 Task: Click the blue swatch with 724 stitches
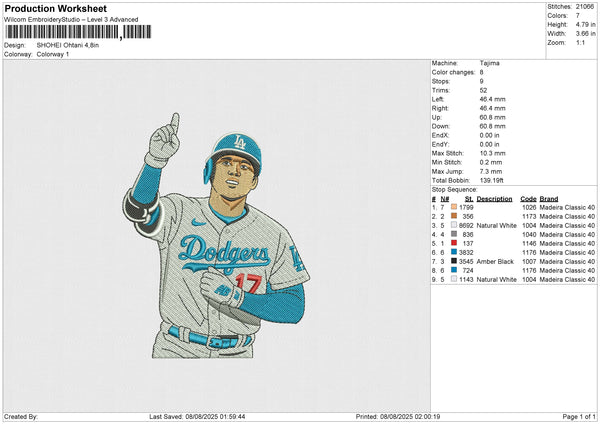click(454, 270)
